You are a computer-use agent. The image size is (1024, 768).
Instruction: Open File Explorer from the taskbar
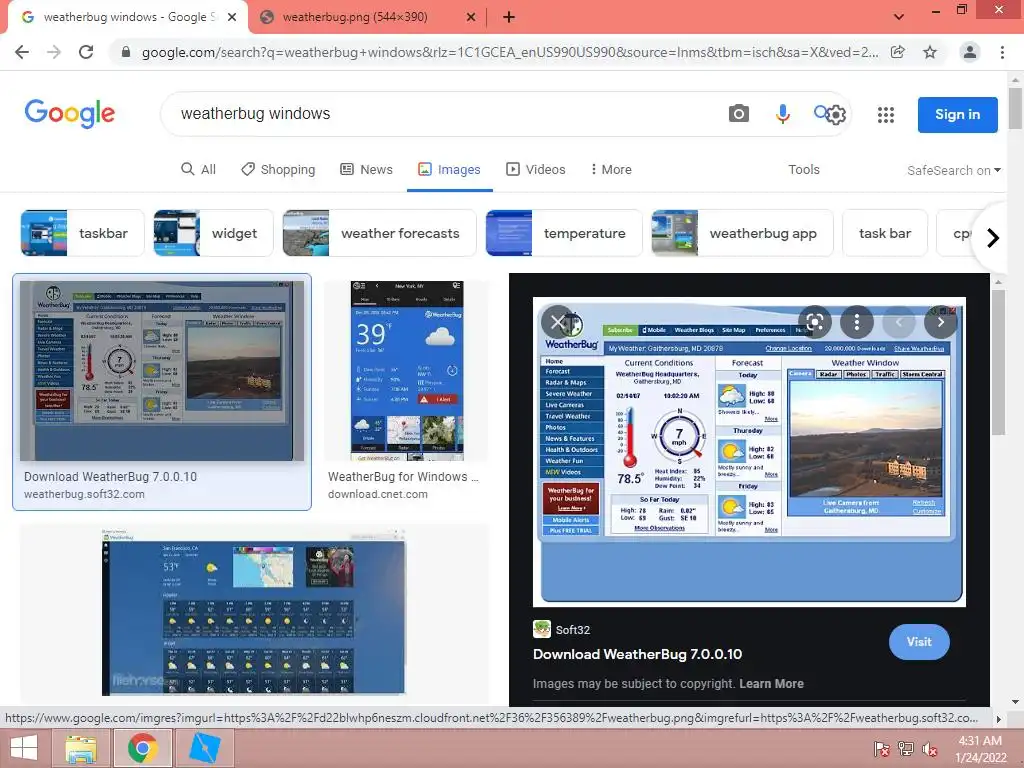tap(81, 748)
